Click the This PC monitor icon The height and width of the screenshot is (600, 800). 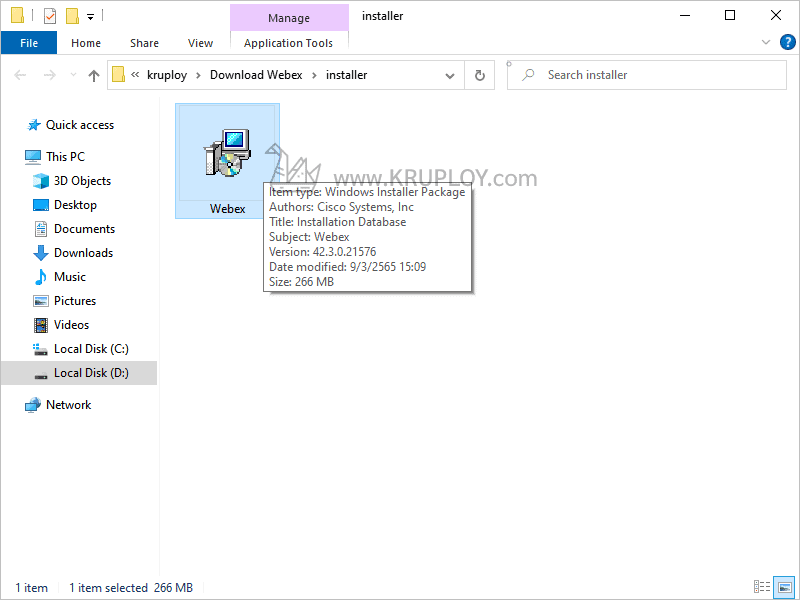point(33,157)
